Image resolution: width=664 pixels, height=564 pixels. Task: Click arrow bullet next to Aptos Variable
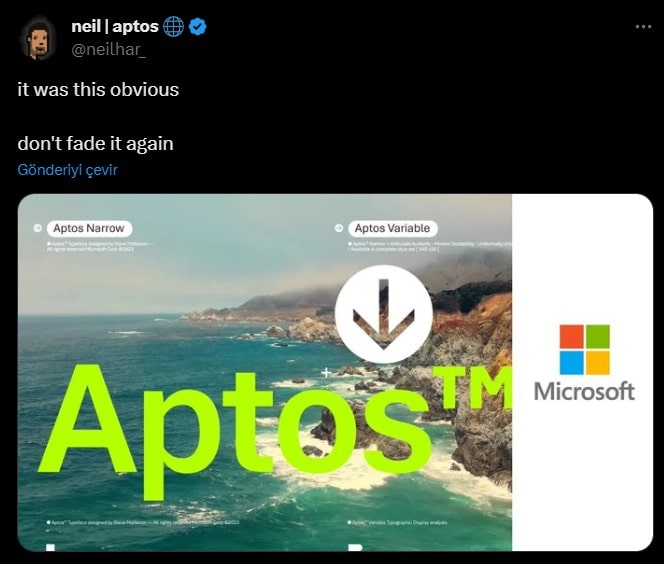coord(339,228)
